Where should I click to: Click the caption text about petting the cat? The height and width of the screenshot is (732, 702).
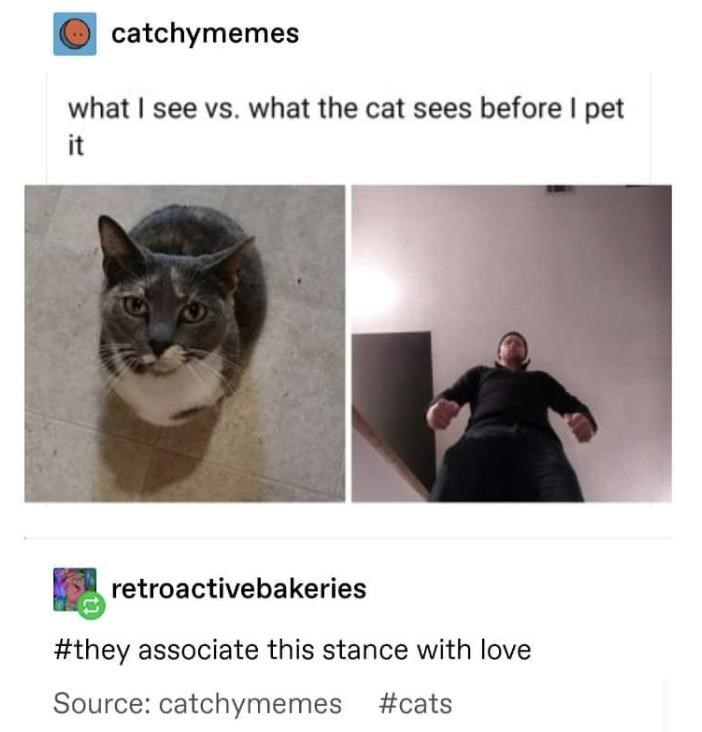click(x=346, y=126)
